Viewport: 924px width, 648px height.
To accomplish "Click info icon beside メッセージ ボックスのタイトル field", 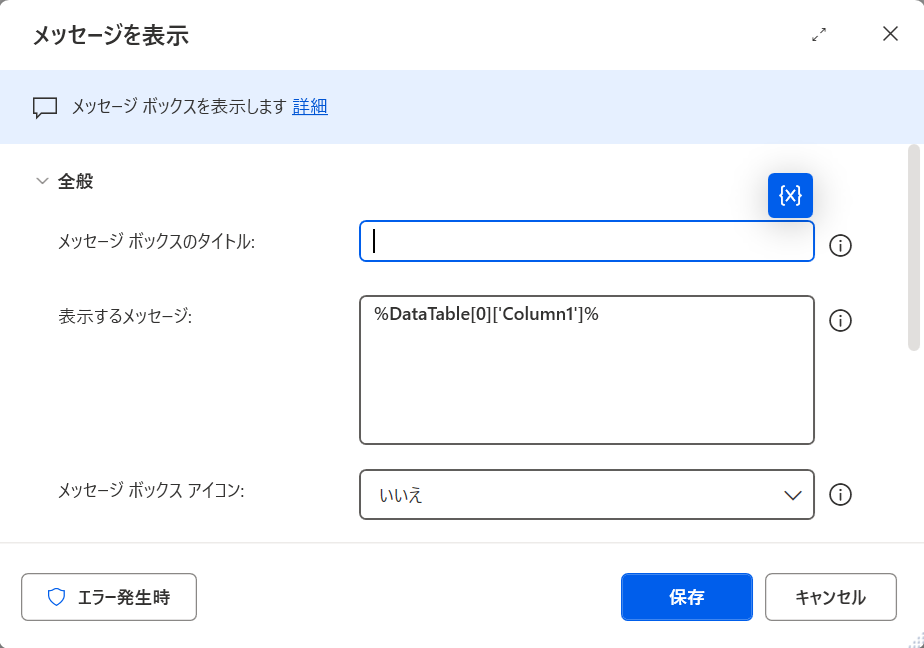I will pyautogui.click(x=841, y=245).
